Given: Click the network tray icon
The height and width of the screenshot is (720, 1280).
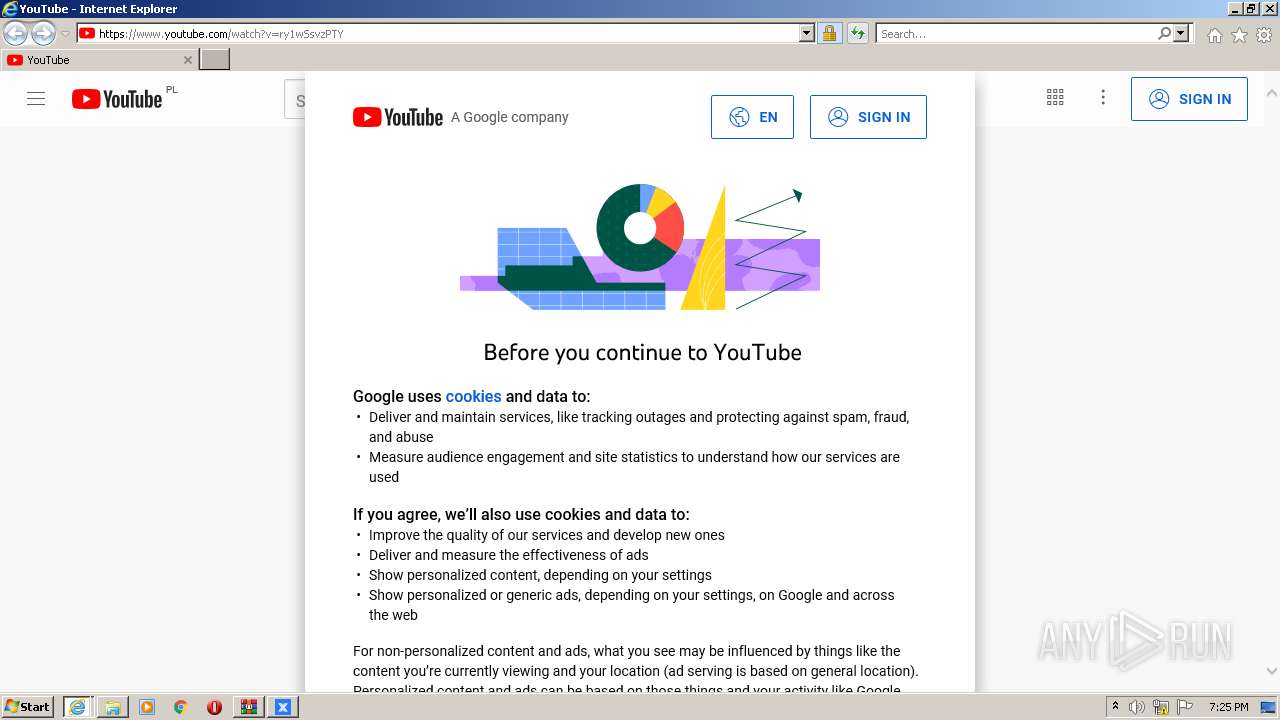Looking at the screenshot, I should (x=1161, y=707).
